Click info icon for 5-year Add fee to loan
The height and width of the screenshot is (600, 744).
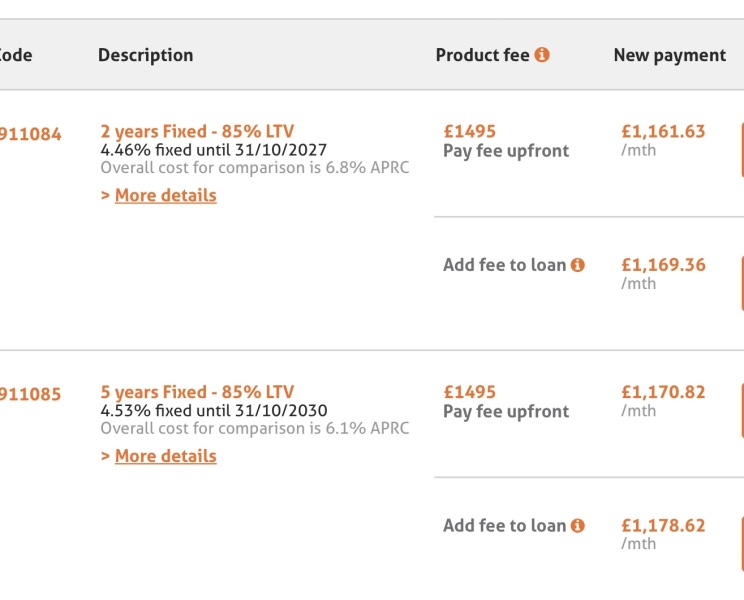(x=577, y=525)
